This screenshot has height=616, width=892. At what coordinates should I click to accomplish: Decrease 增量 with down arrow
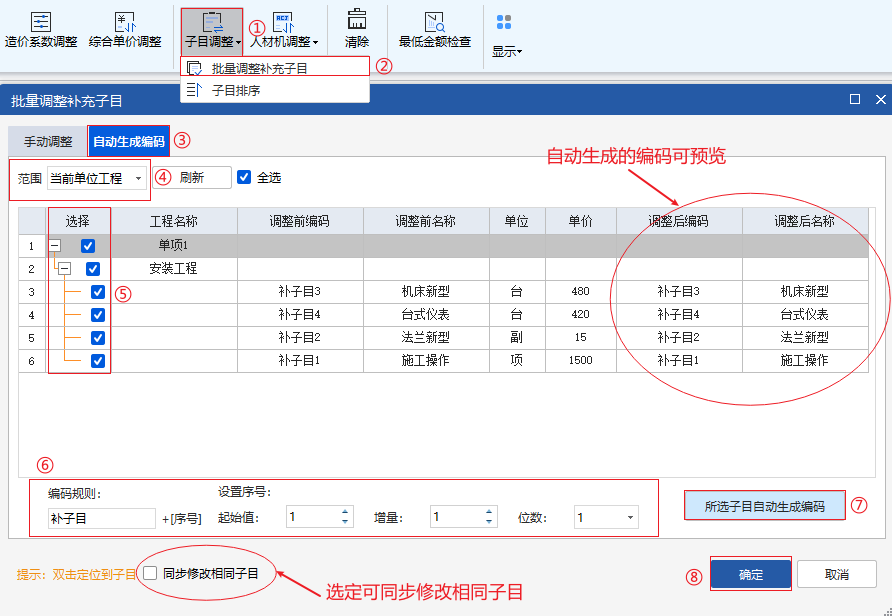tap(489, 522)
